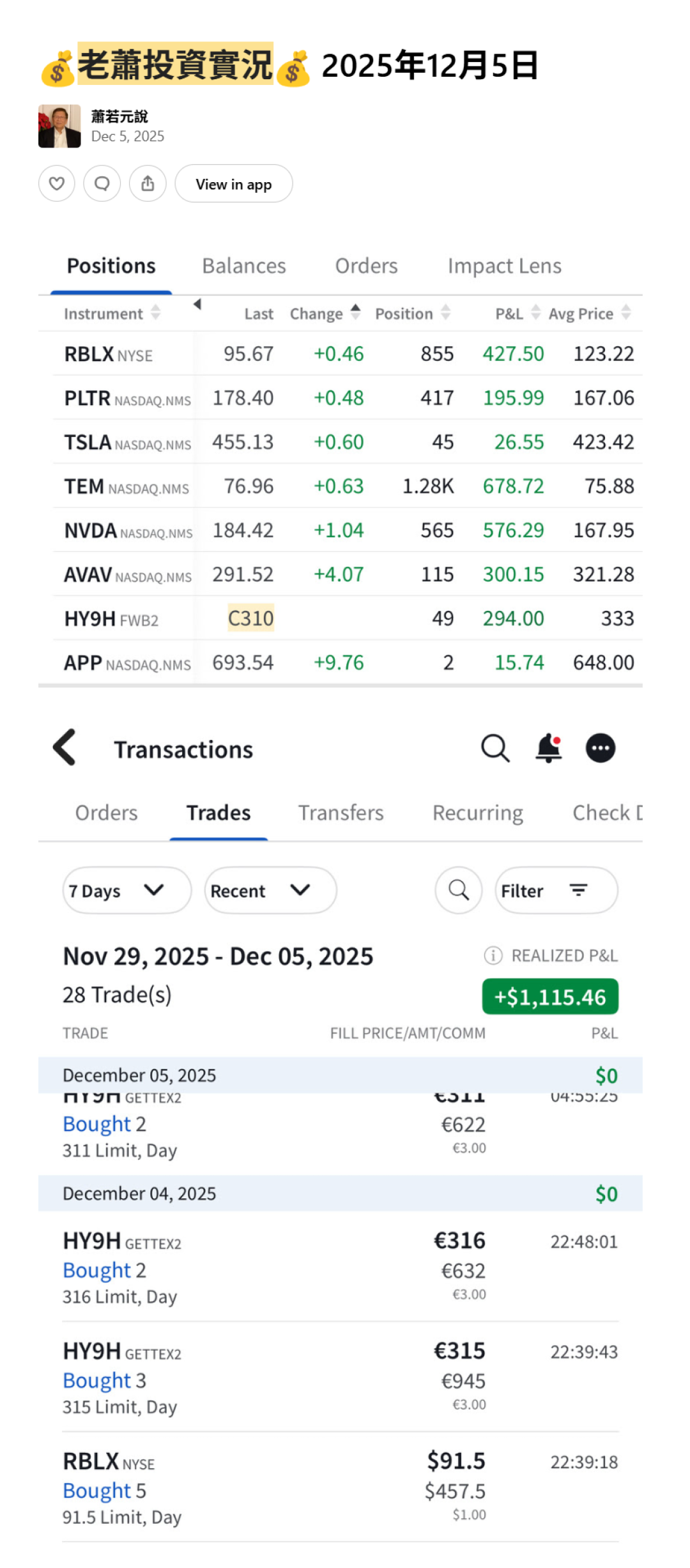690x1568 pixels.
Task: Like the post with heart icon
Action: 57,184
